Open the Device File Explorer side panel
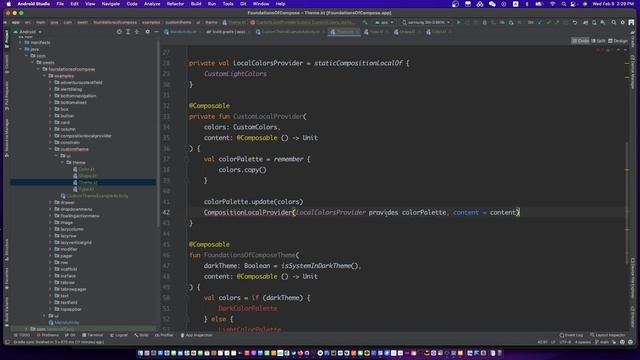The image size is (640, 360). pos(632,279)
